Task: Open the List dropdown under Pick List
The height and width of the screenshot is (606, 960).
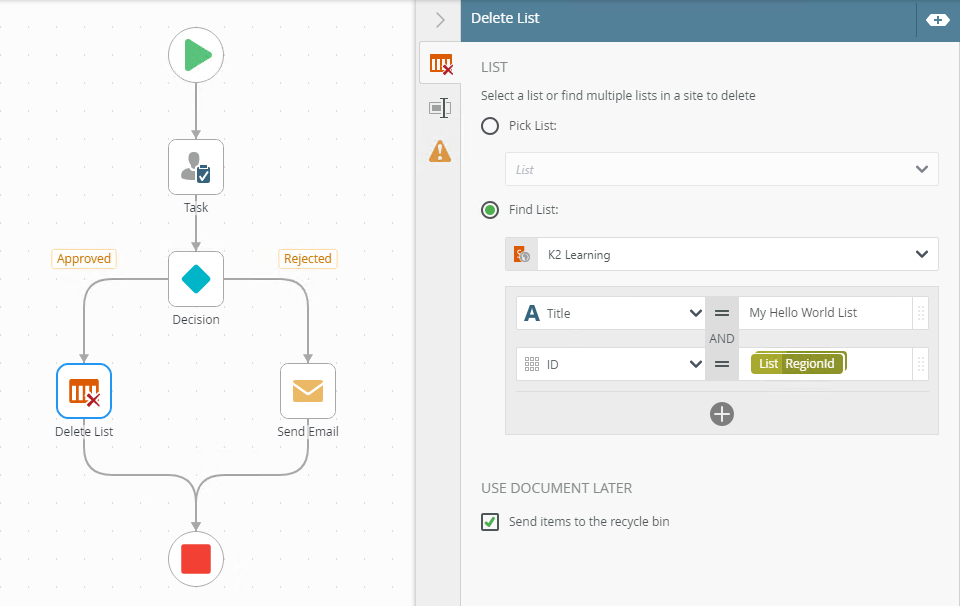Action: (x=722, y=169)
